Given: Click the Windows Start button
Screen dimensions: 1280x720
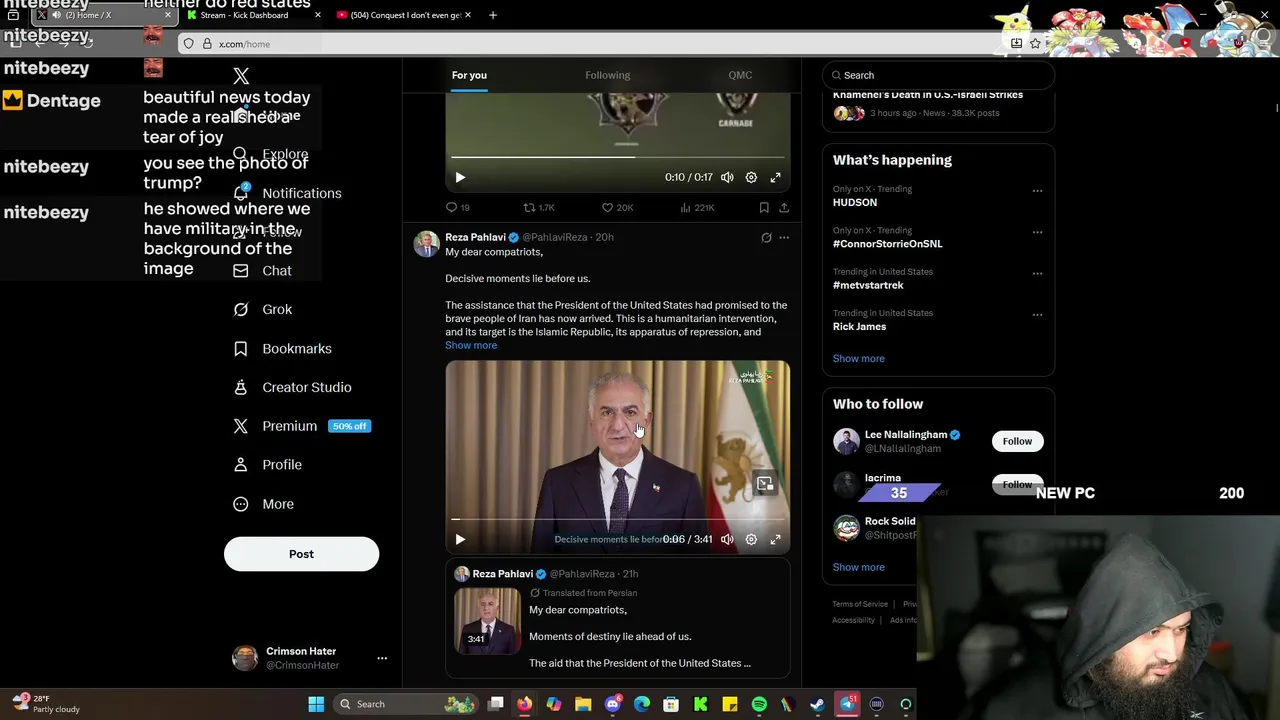Looking at the screenshot, I should point(316,704).
